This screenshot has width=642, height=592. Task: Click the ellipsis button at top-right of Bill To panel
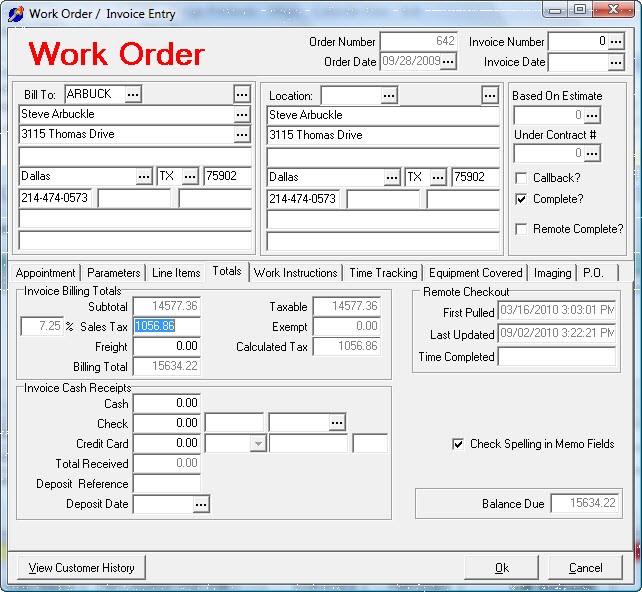coord(242,95)
